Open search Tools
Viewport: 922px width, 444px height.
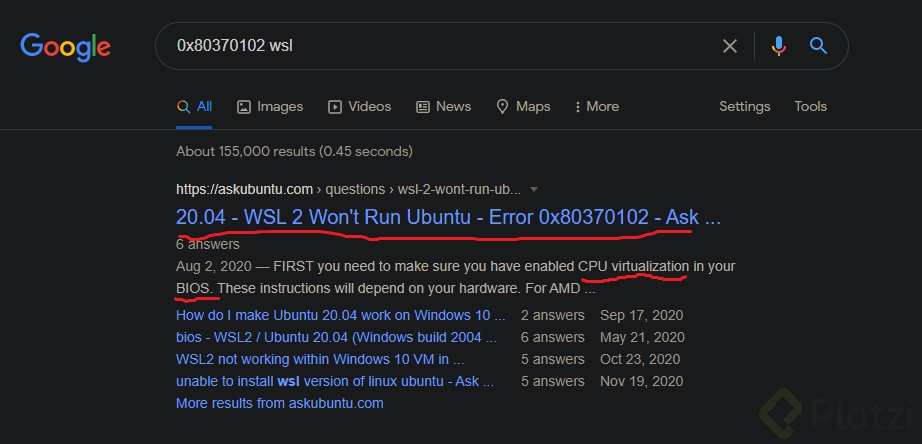(x=810, y=106)
